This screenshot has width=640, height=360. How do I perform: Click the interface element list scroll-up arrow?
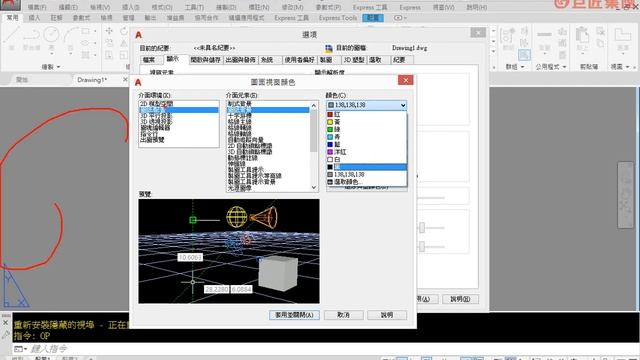[x=313, y=105]
